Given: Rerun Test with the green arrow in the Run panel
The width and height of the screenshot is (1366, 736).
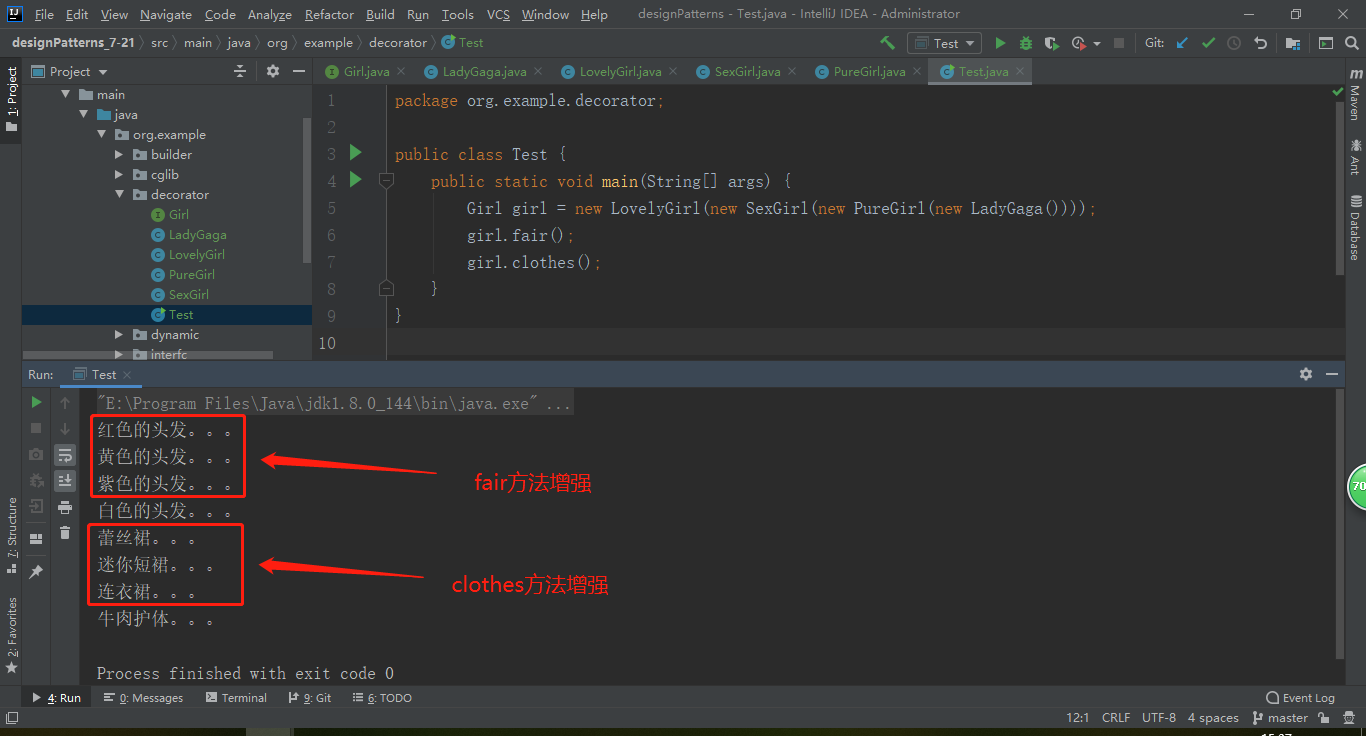Looking at the screenshot, I should pyautogui.click(x=37, y=402).
